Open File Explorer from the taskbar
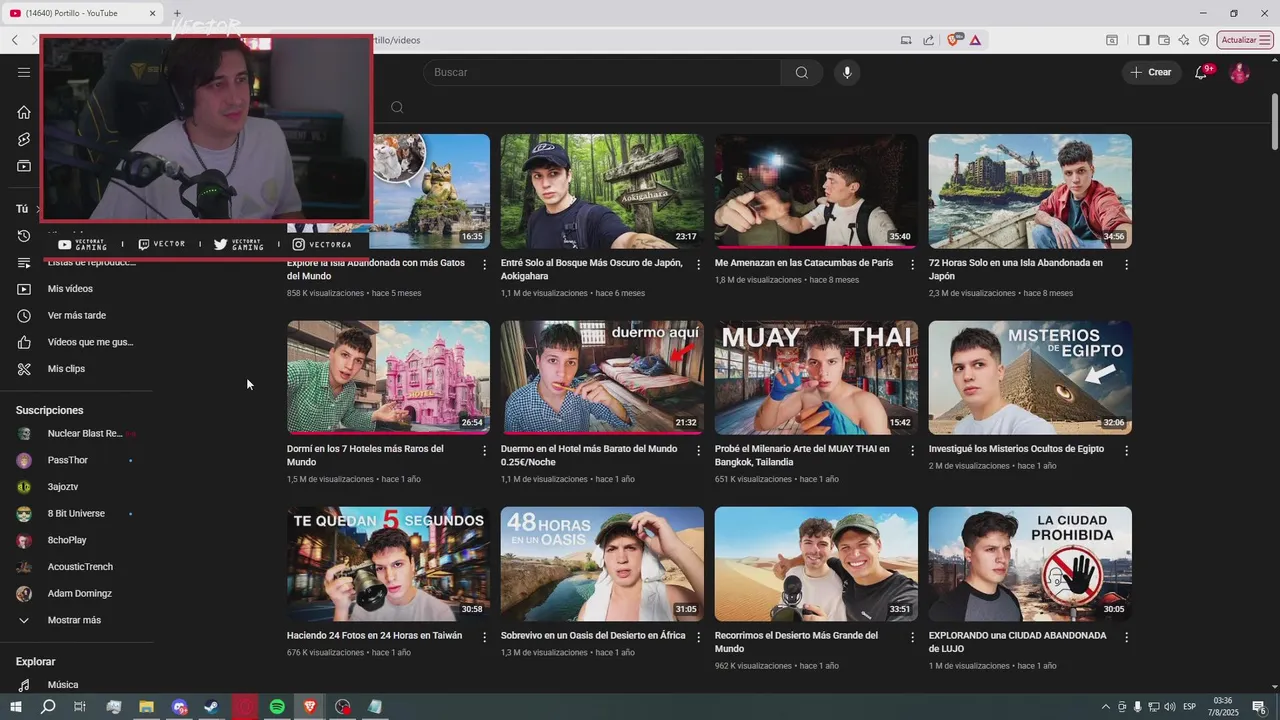Viewport: 1280px width, 720px height. tap(146, 707)
